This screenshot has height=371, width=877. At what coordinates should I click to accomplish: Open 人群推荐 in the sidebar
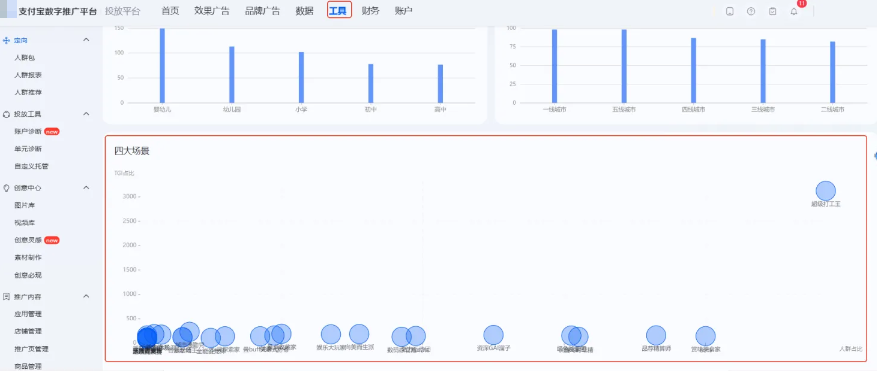(x=29, y=92)
